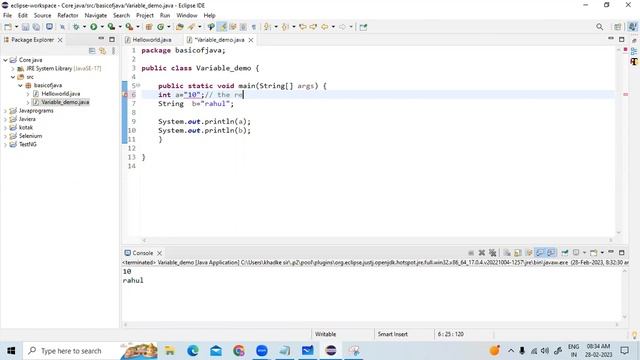Open the Refactor menu
This screenshot has width=640, height=360.
[x=68, y=16]
